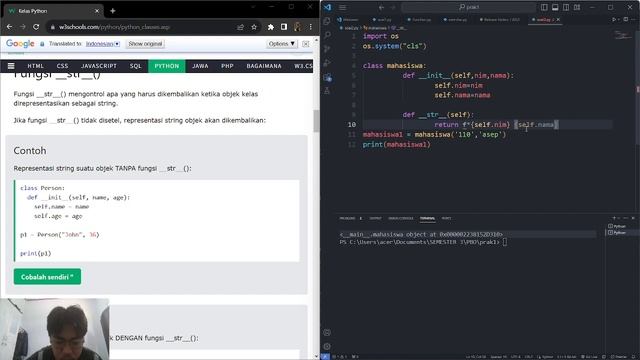Open the OUTPUT panel tab
The height and width of the screenshot is (360, 640).
(375, 218)
